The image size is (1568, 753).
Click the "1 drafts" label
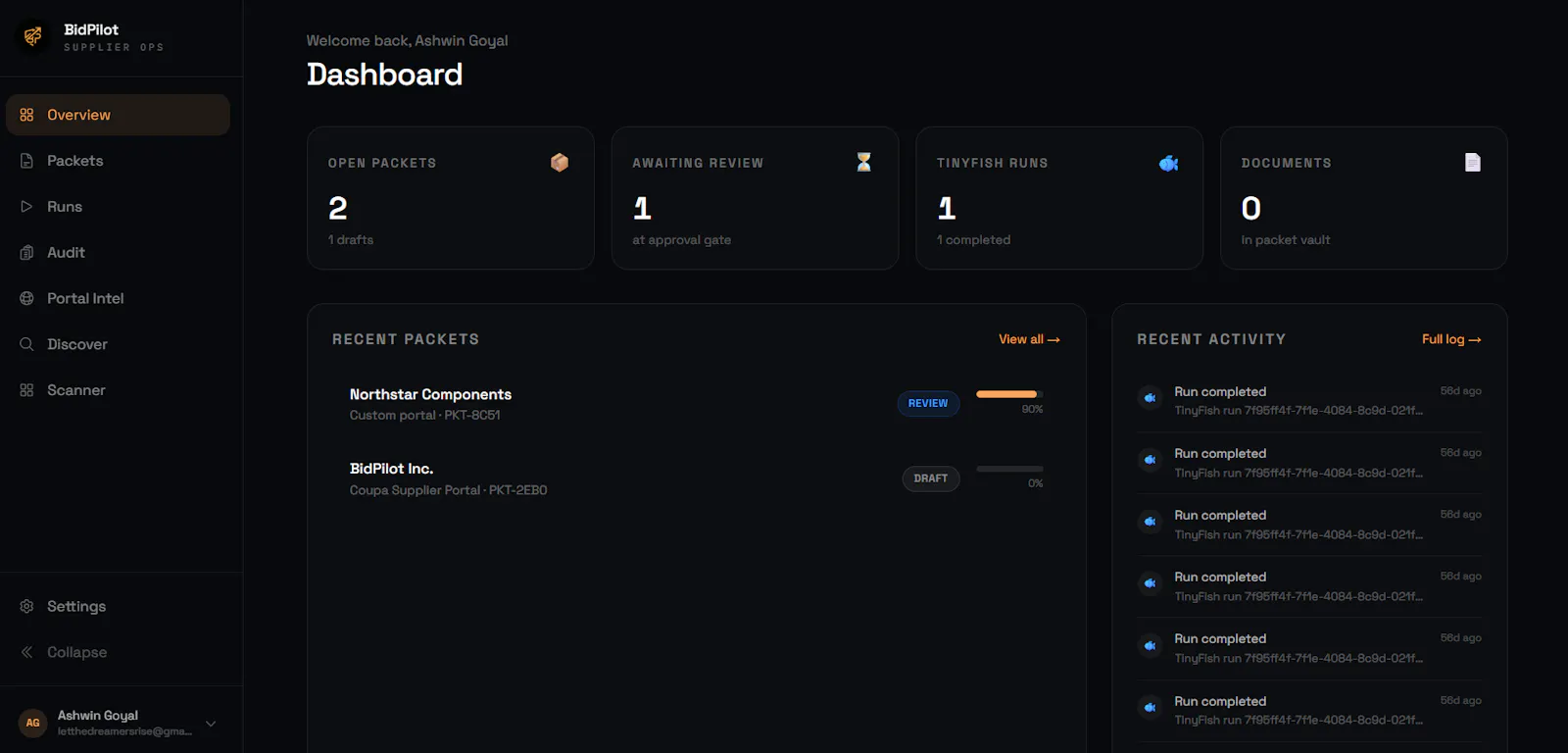[351, 240]
